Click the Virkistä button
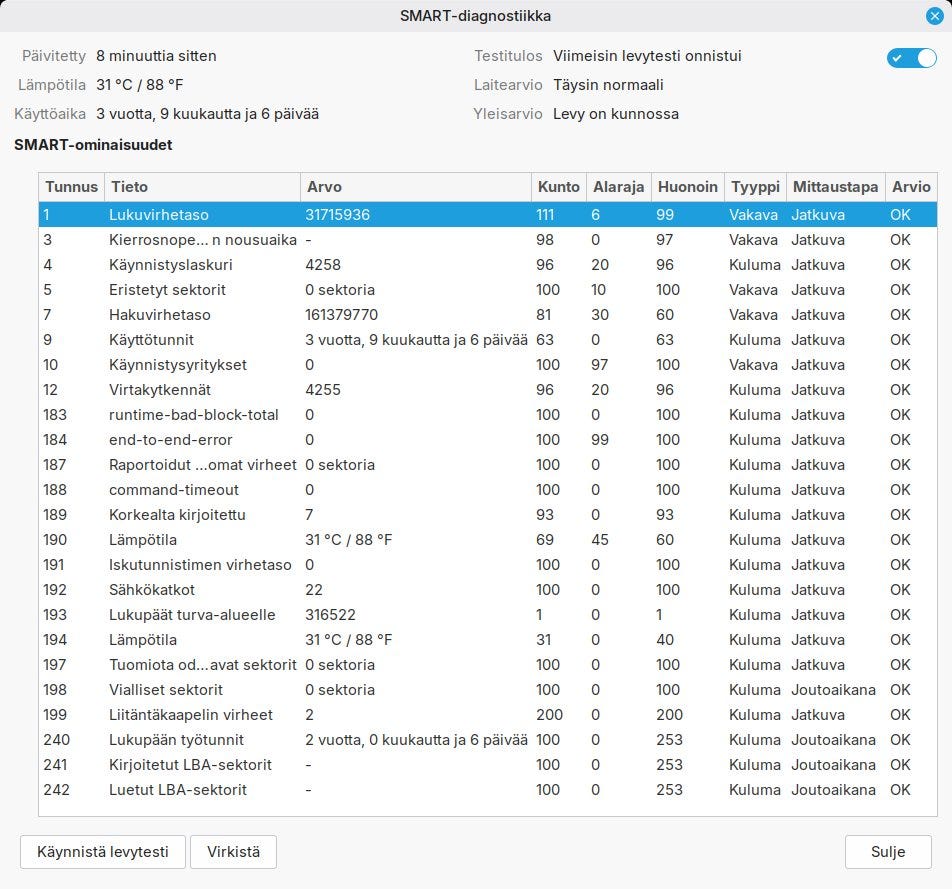Image resolution: width=952 pixels, height=889 pixels. coord(233,852)
